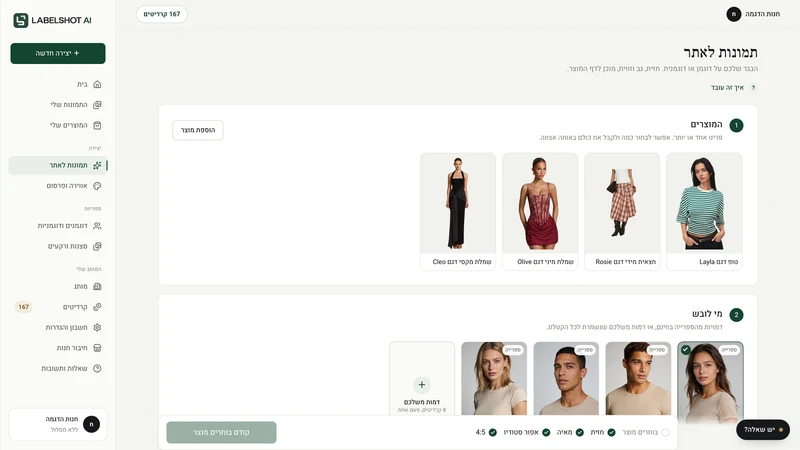Image resolution: width=800 pixels, height=450 pixels.
Task: Open אווירה ופרסום section
Action: (58, 186)
